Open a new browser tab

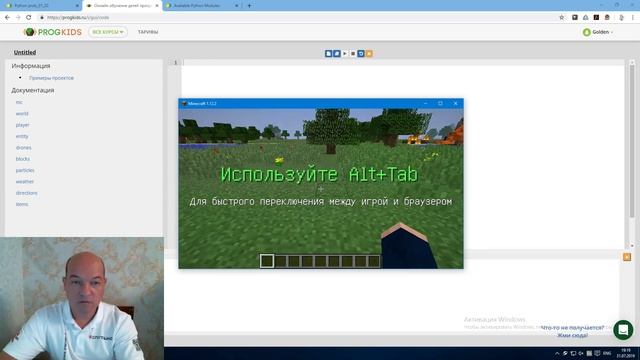(249, 6)
